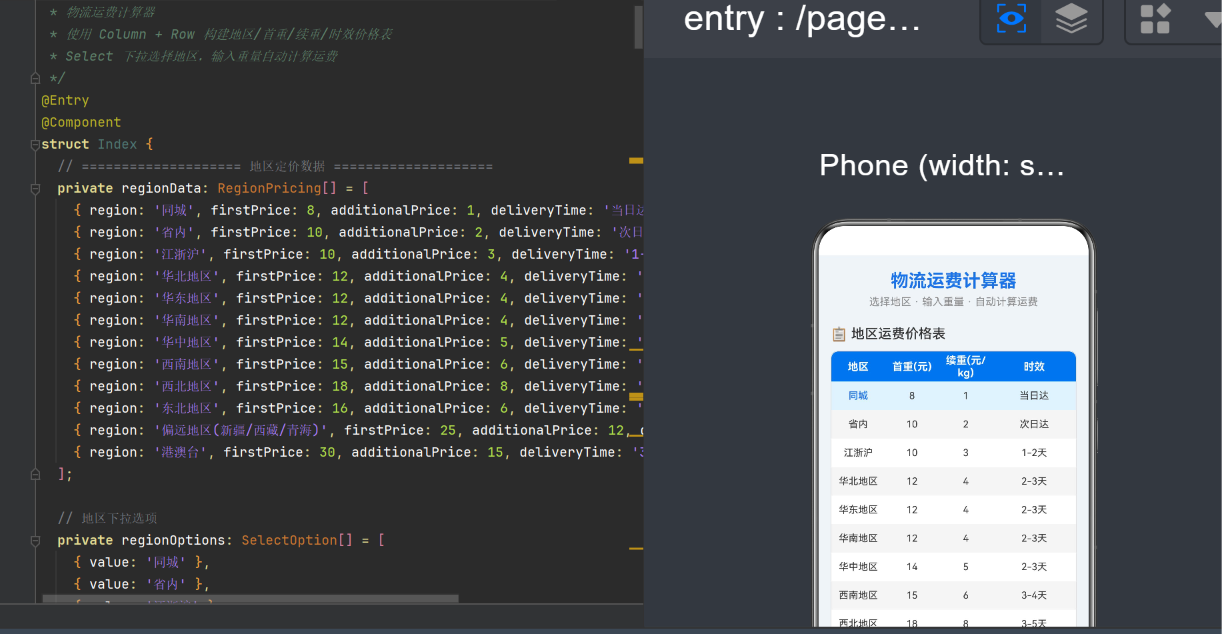1222x634 pixels.
Task: Click the { value: '省内' } line
Action: (x=141, y=585)
